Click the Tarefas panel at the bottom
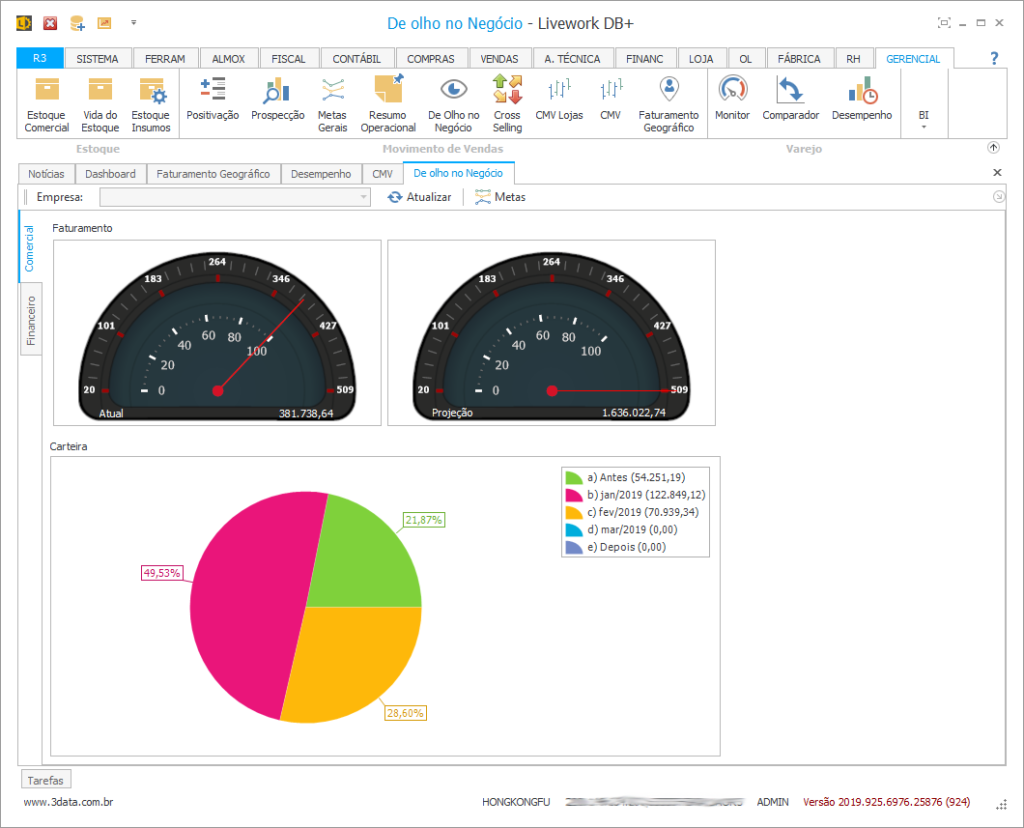 pos(46,780)
